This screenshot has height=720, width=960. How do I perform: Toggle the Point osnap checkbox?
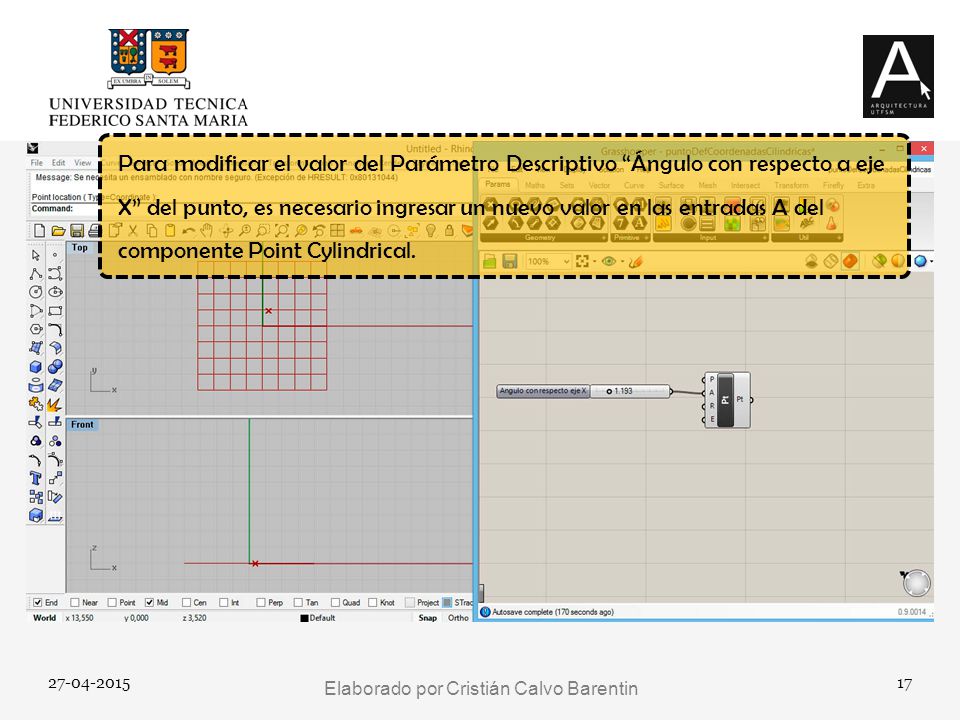point(112,602)
